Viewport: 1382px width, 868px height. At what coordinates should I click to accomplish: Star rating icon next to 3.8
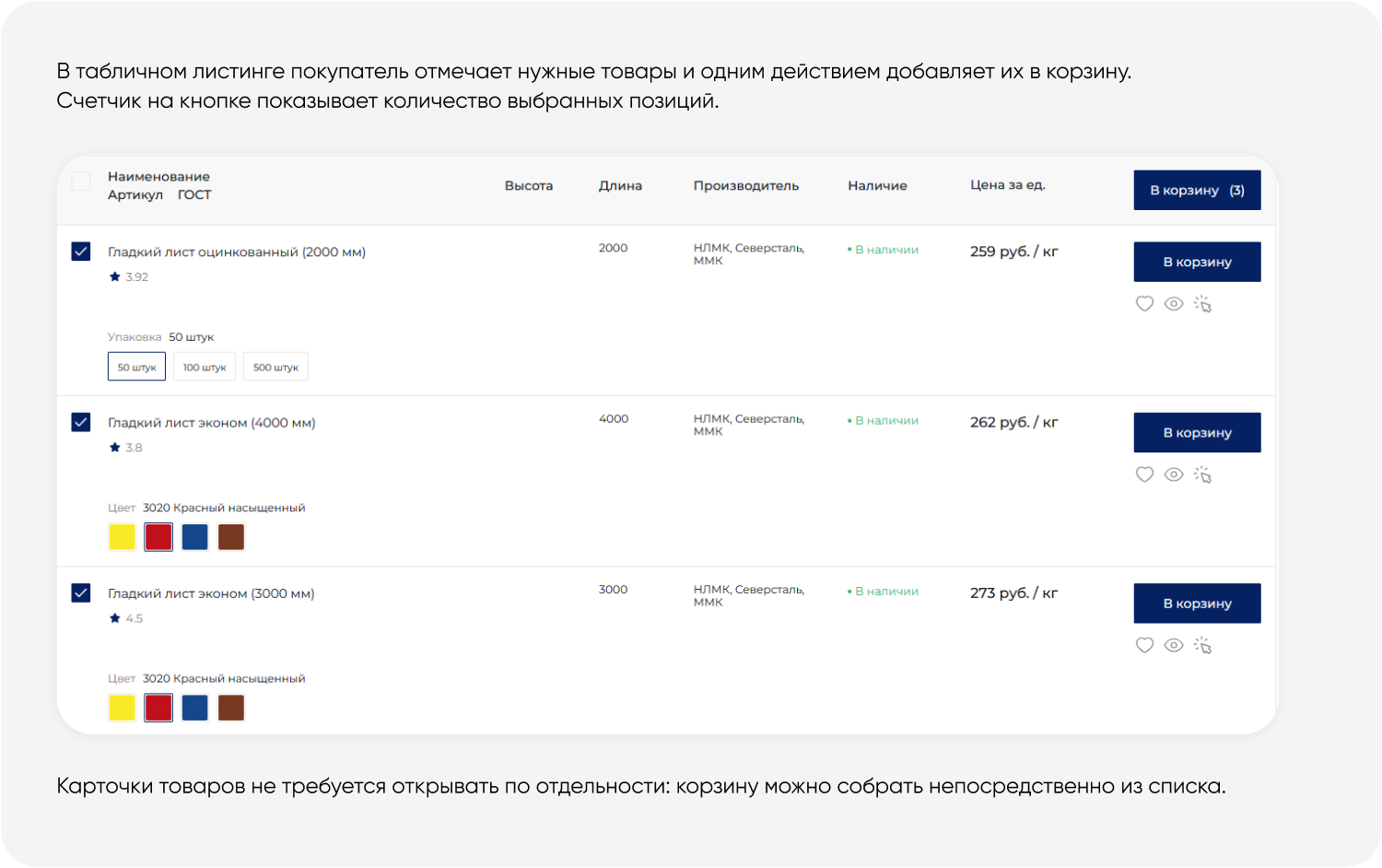point(115,447)
